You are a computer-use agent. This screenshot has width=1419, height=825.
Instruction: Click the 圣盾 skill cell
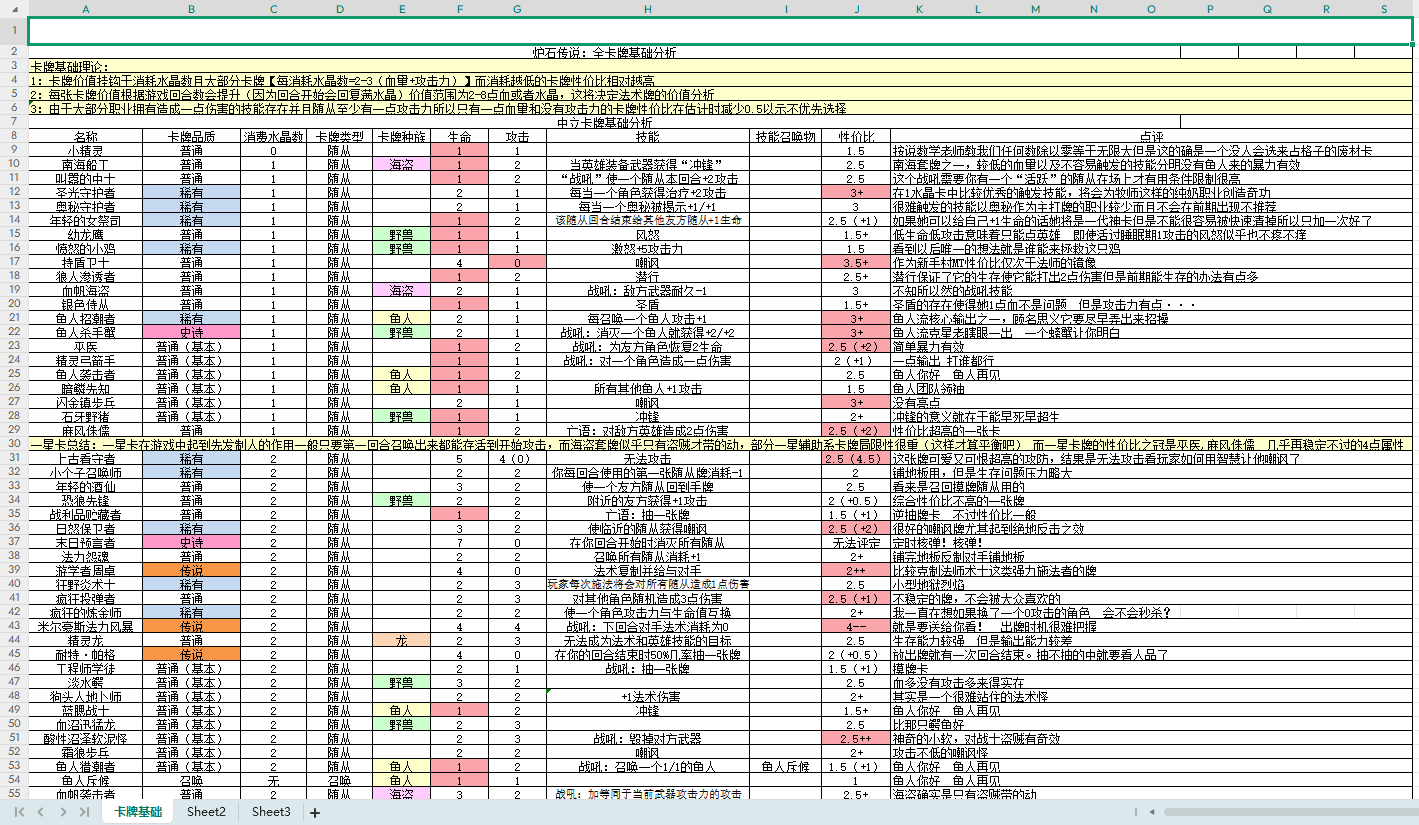click(648, 304)
